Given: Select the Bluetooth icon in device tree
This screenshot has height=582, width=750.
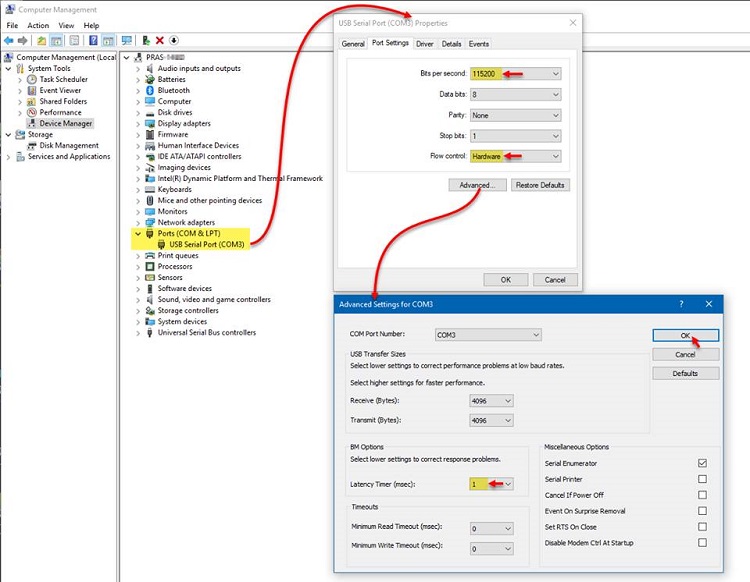Looking at the screenshot, I should pos(150,90).
